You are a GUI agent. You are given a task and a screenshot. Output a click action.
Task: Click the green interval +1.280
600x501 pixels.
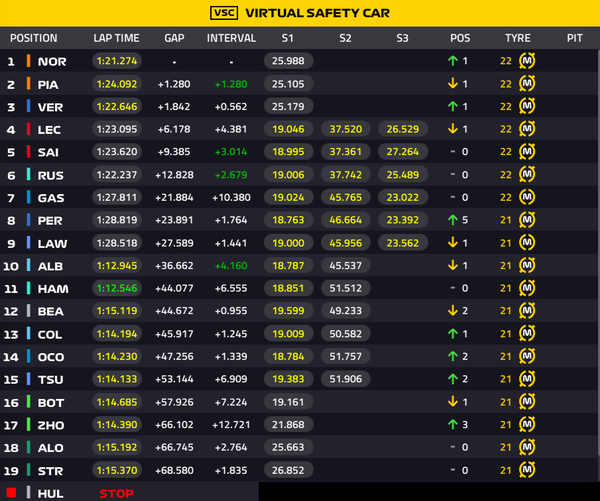[231, 84]
